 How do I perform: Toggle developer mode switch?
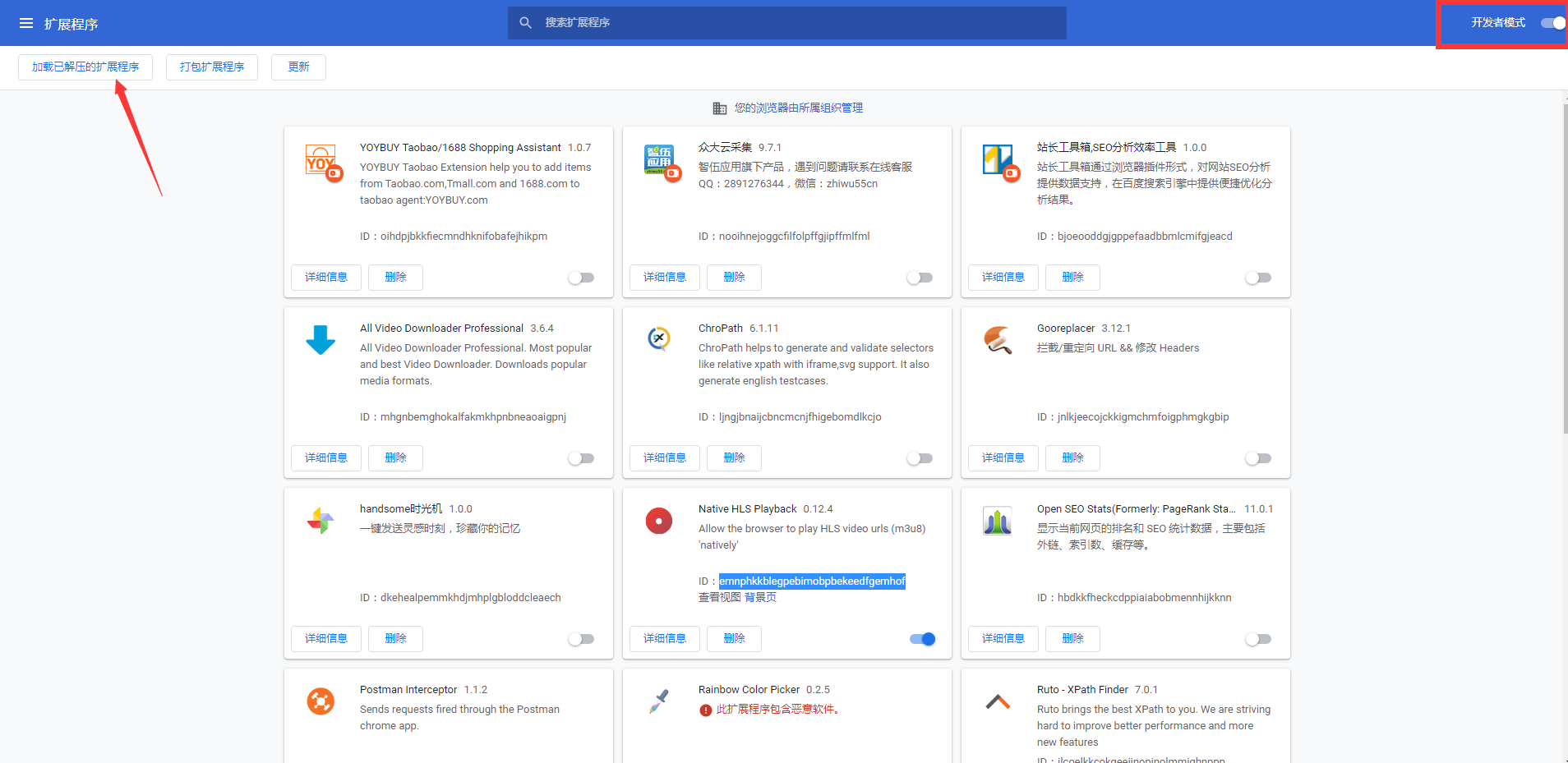coord(1553,23)
